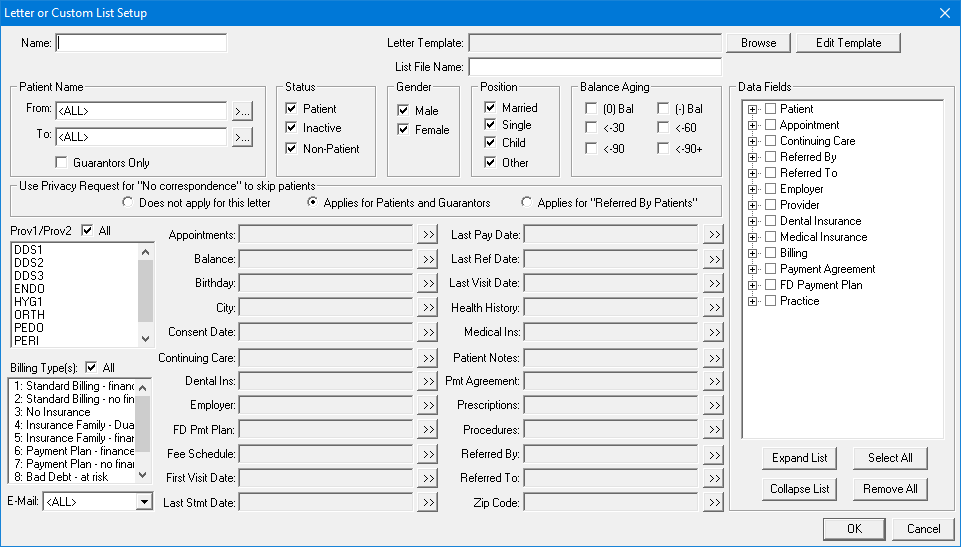The height and width of the screenshot is (547, 961).
Task: Expand the Appointment data fields node
Action: coord(752,125)
